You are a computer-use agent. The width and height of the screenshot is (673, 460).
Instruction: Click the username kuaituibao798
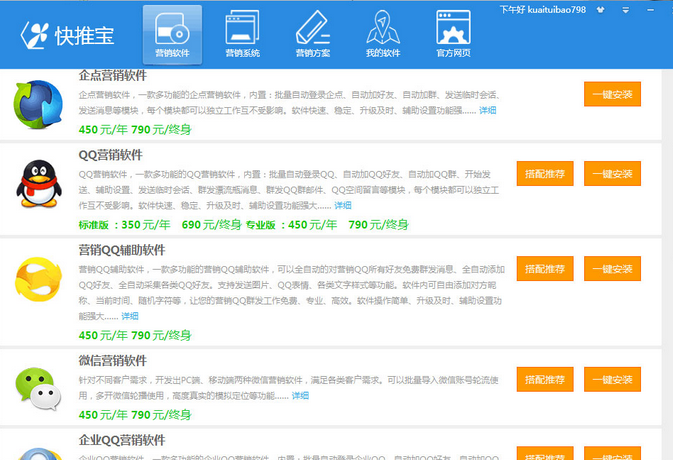[x=556, y=9]
